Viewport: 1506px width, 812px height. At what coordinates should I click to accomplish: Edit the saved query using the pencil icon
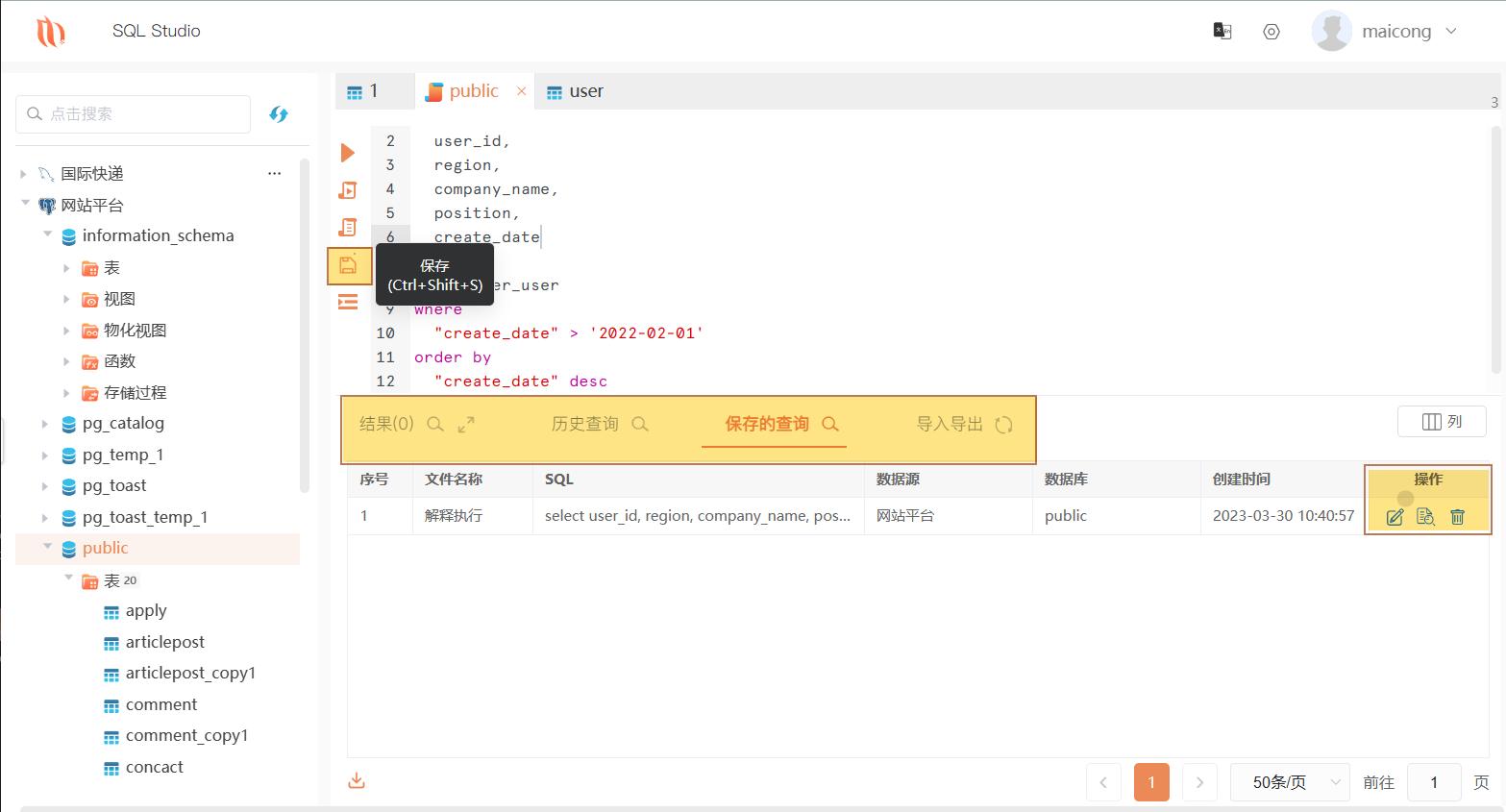[x=1395, y=516]
